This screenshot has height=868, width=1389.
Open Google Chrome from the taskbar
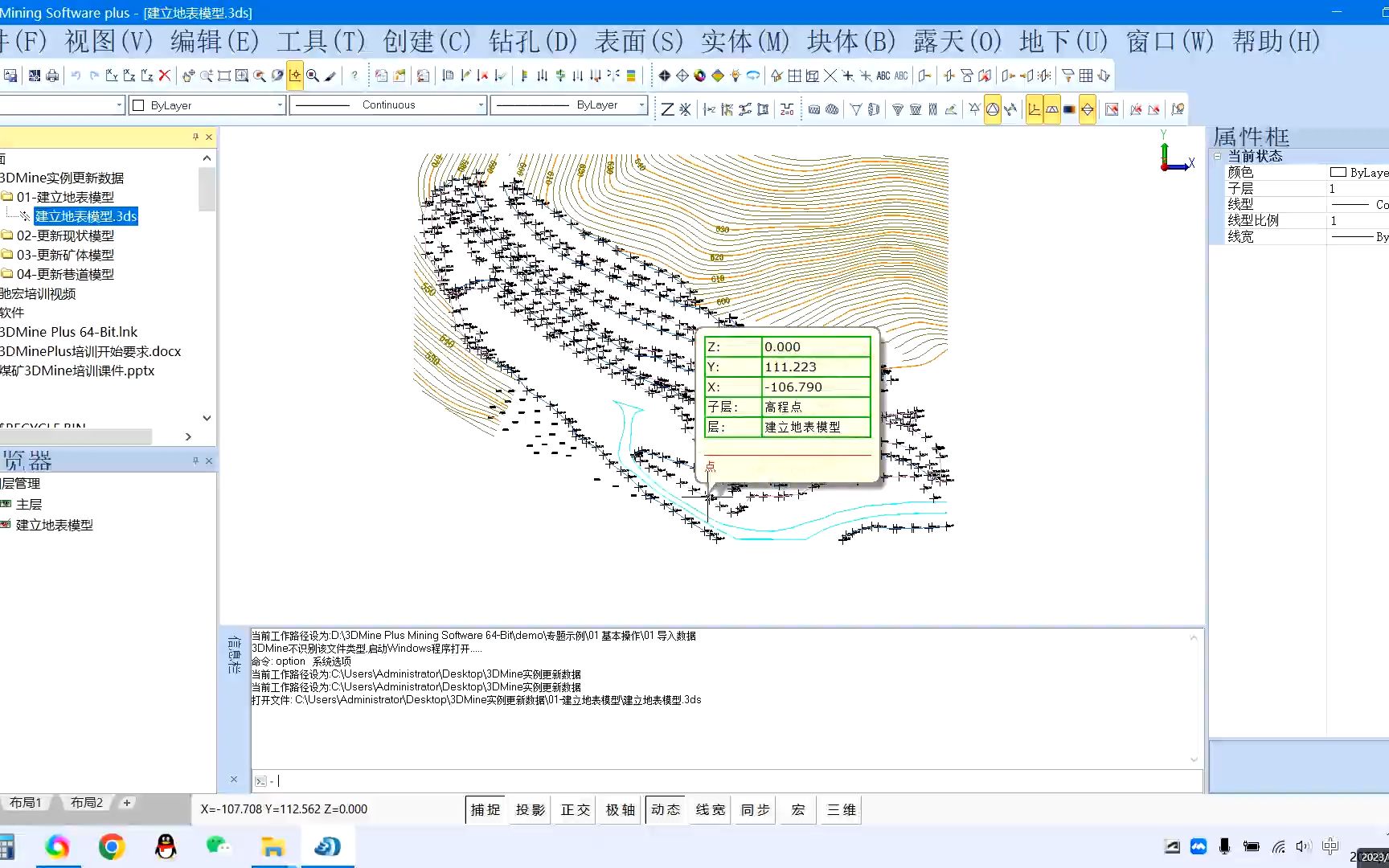(112, 847)
